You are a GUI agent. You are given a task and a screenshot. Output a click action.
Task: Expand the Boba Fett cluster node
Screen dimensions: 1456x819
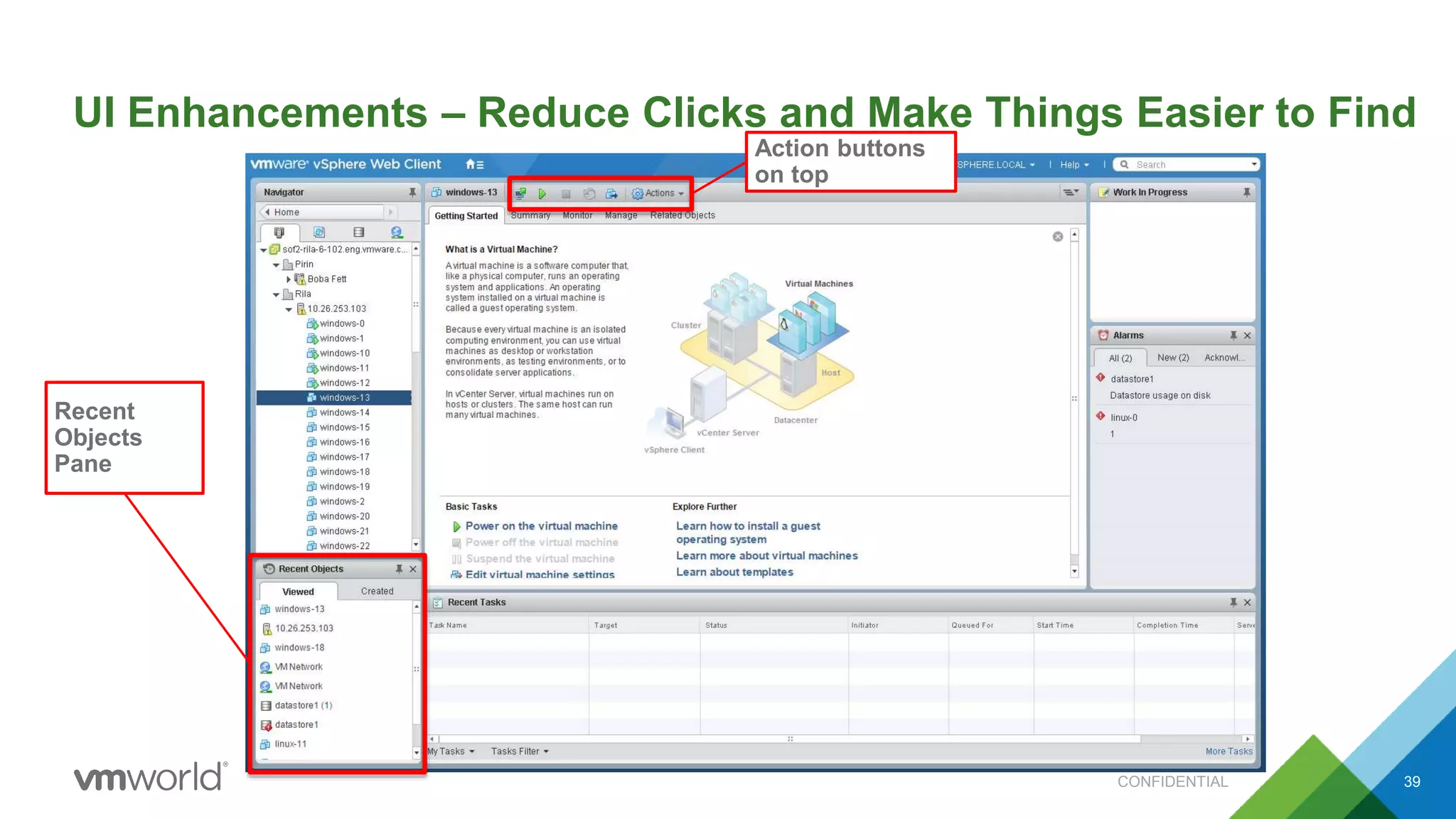click(289, 279)
